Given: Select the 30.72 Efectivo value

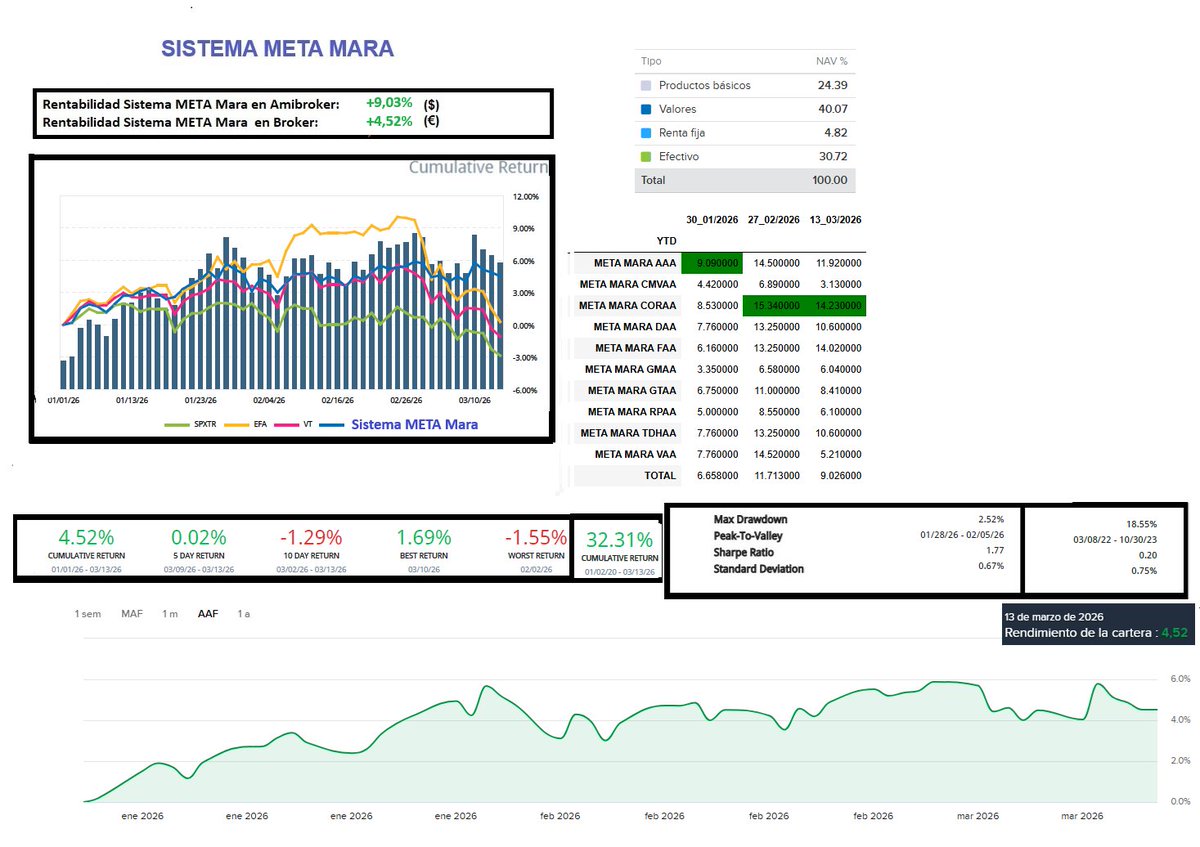Looking at the screenshot, I should tap(832, 157).
